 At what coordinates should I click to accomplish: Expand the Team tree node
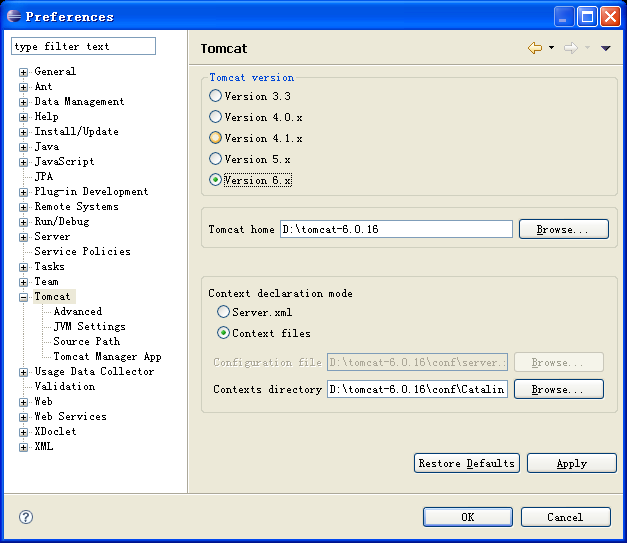click(x=24, y=282)
